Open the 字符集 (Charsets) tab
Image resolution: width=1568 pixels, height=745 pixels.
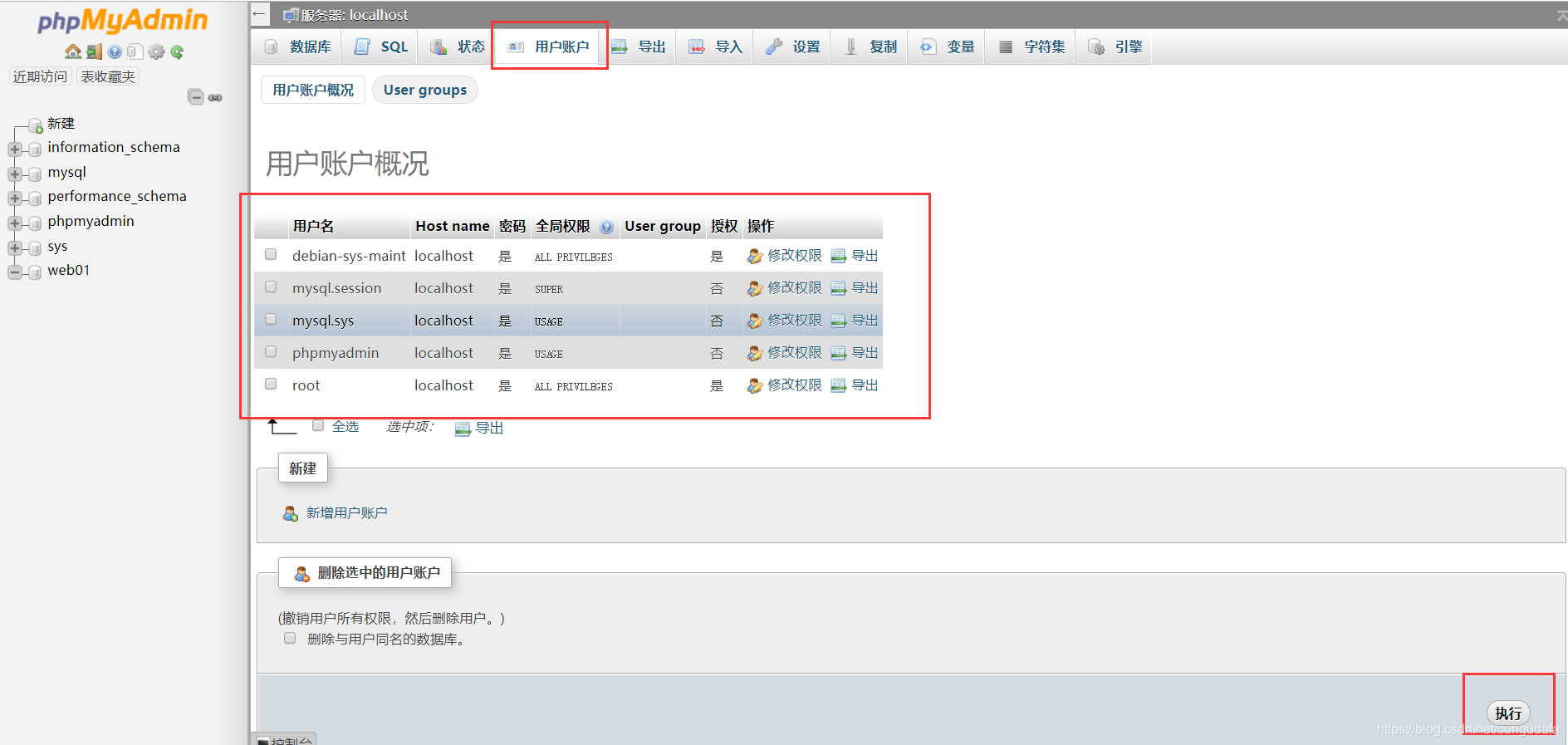pos(1031,47)
